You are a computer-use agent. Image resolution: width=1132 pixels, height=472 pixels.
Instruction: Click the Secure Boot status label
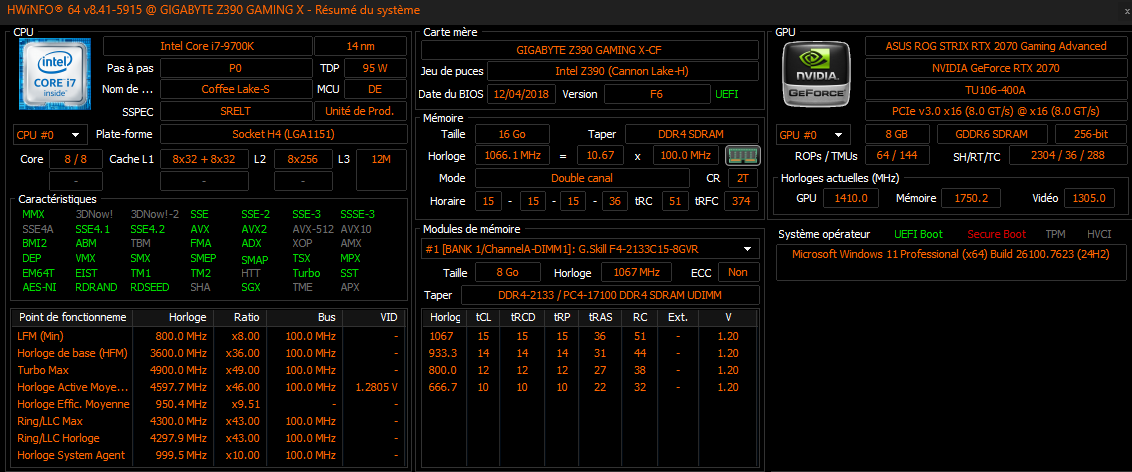[x=997, y=234]
